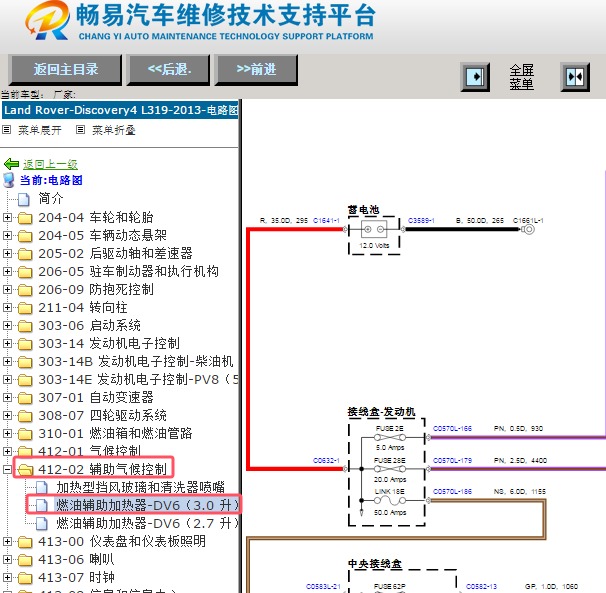Go forward with the >>前进 button
The image size is (606, 593).
[x=256, y=70]
